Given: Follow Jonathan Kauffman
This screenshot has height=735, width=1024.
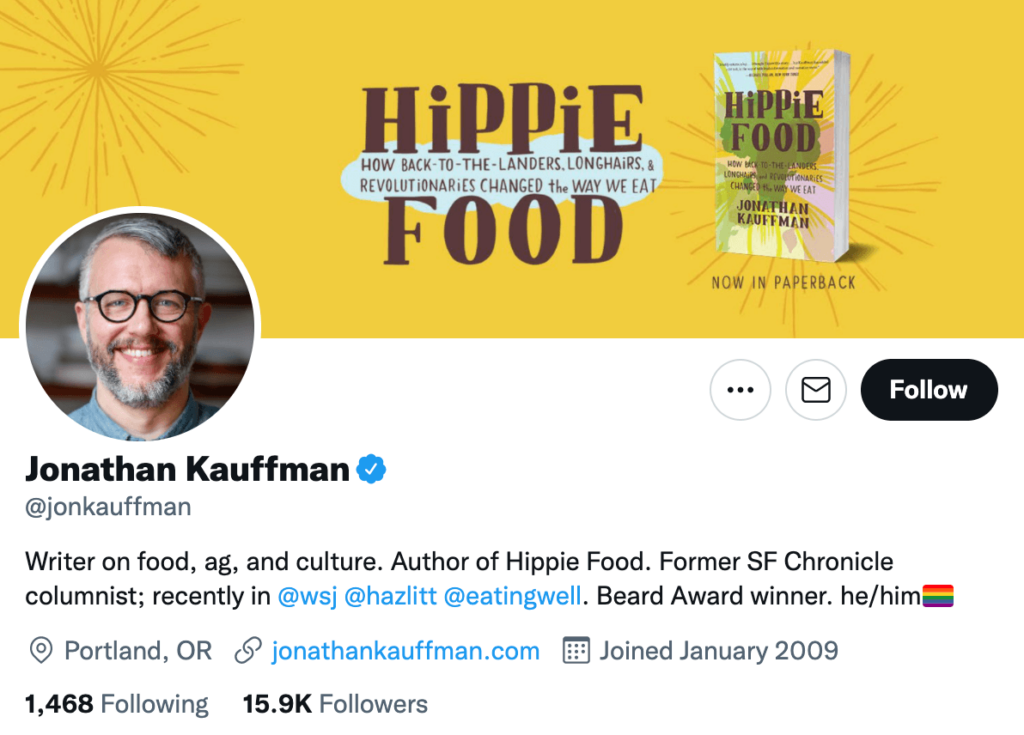Looking at the screenshot, I should click(929, 390).
